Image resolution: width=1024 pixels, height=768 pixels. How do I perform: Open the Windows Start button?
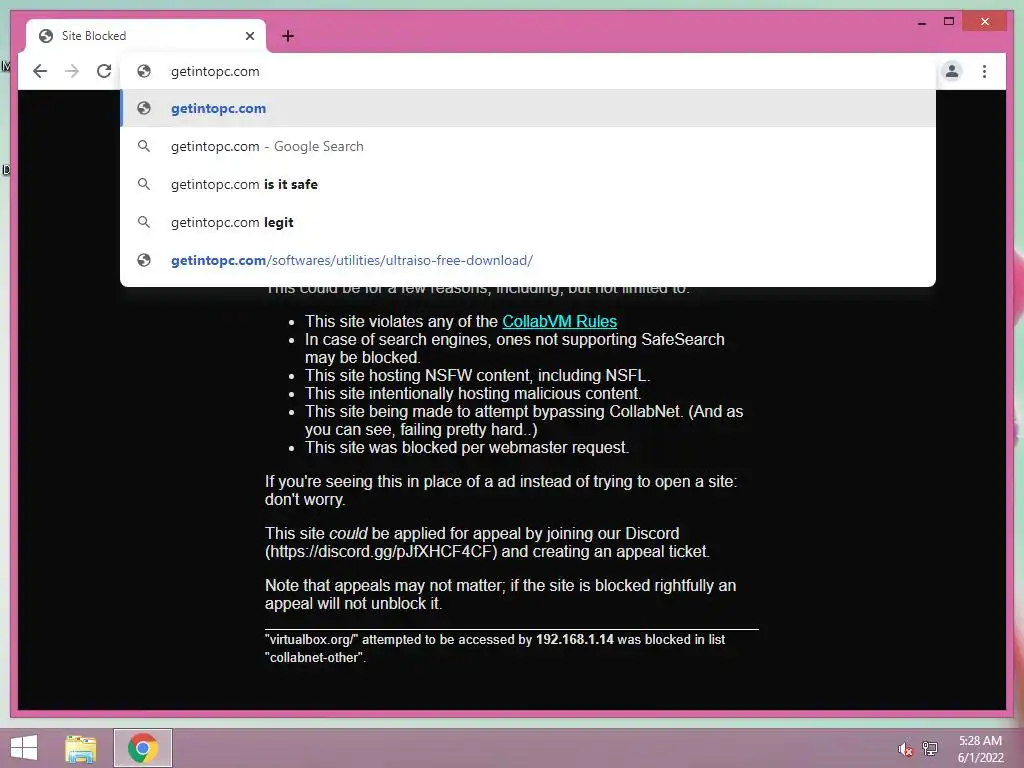pos(24,748)
